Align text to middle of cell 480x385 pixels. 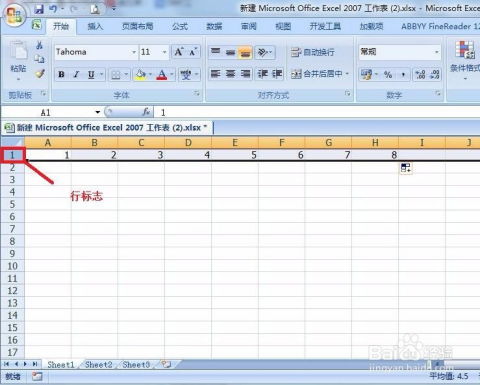pos(230,52)
